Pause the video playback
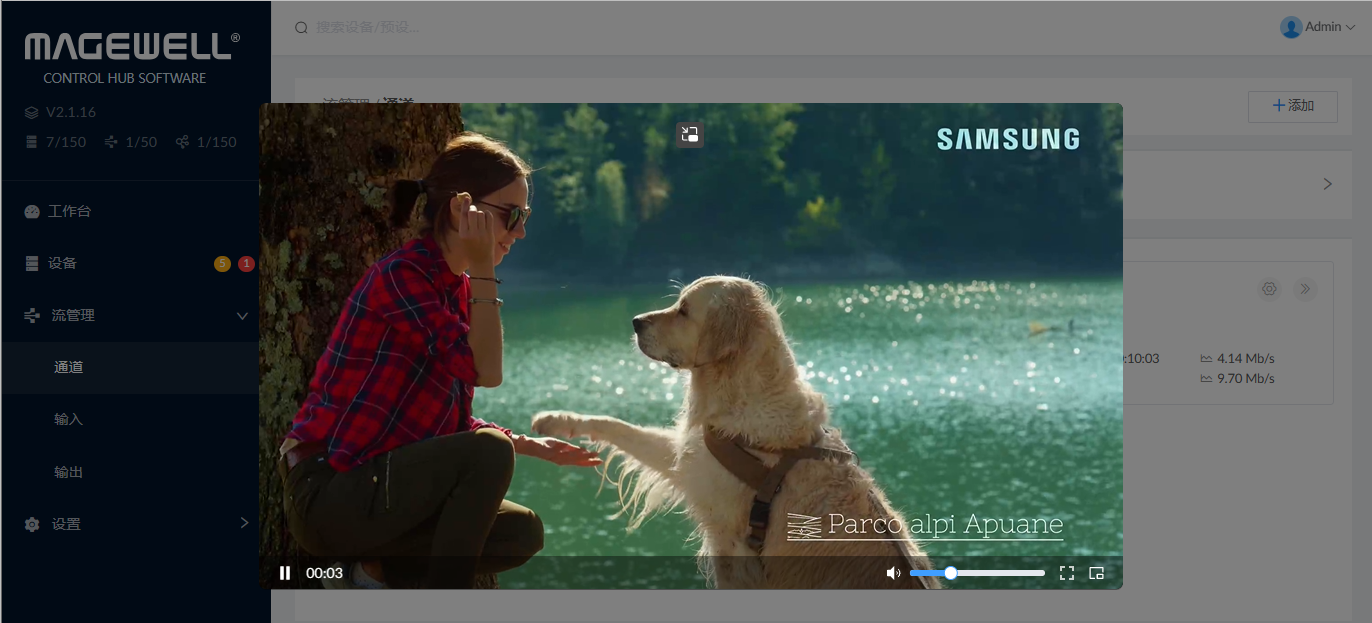Viewport: 1372px width, 623px height. [285, 573]
